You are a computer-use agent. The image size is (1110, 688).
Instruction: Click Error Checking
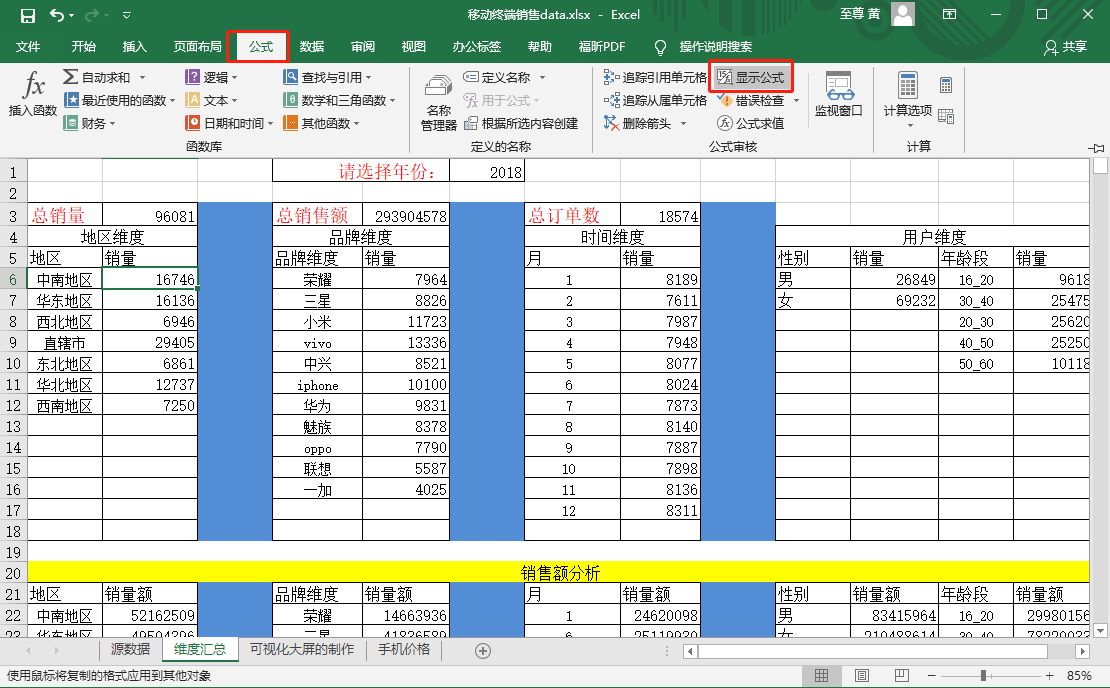751,101
